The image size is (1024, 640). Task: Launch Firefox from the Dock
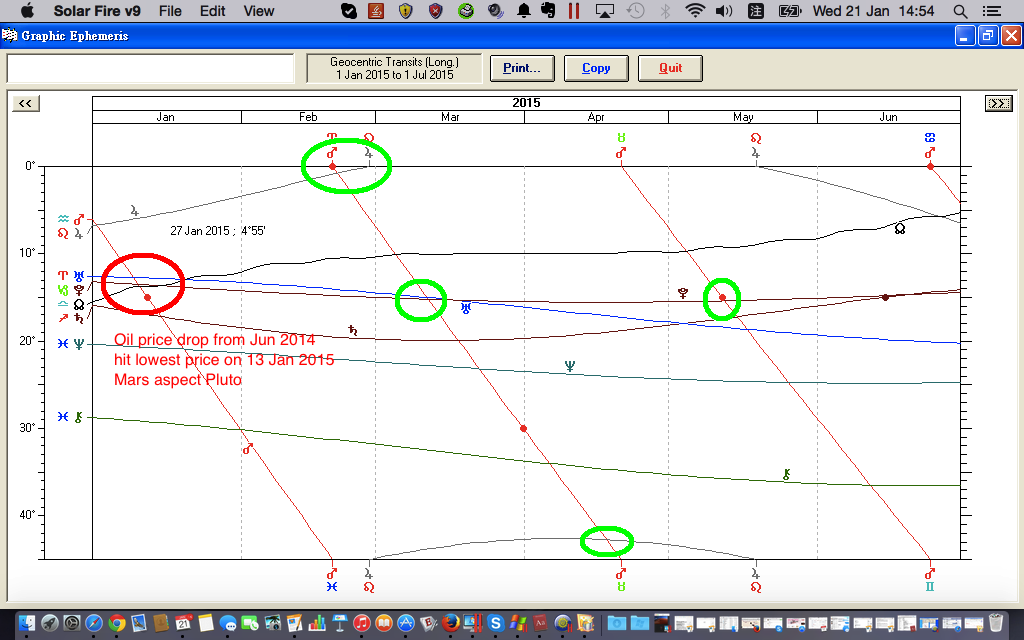pos(451,623)
